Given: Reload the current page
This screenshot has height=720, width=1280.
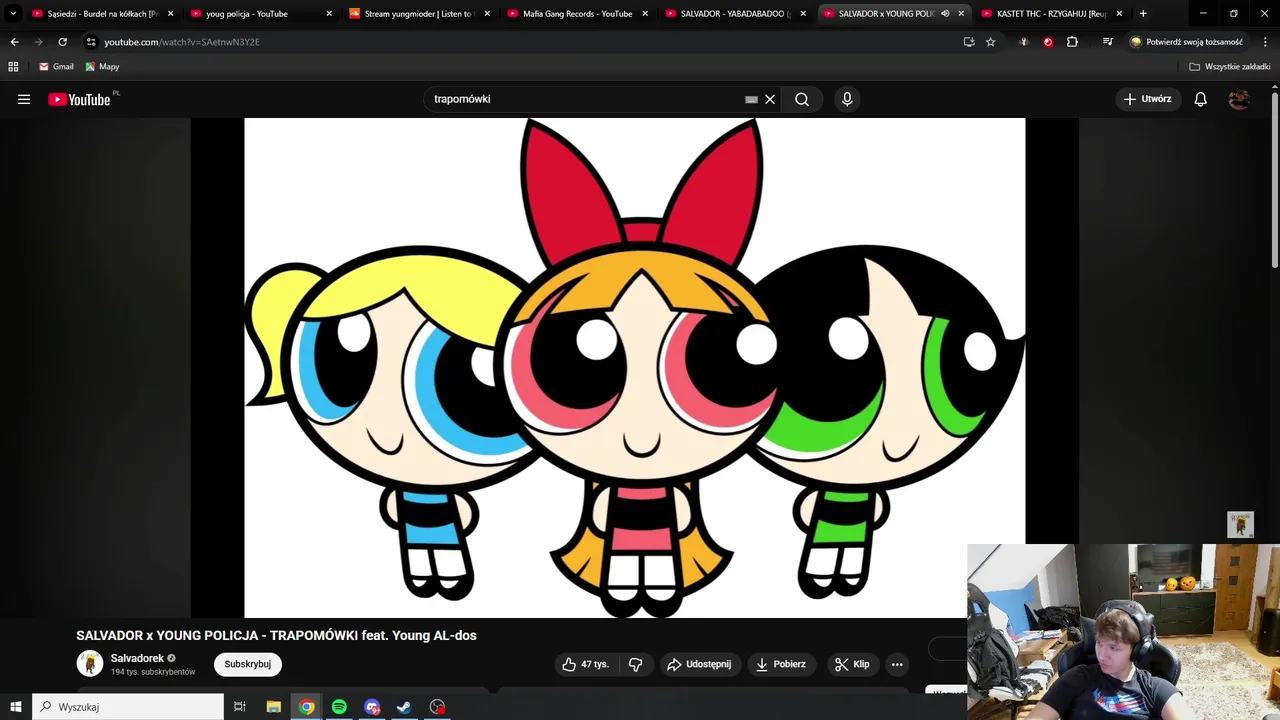Looking at the screenshot, I should pos(62,42).
